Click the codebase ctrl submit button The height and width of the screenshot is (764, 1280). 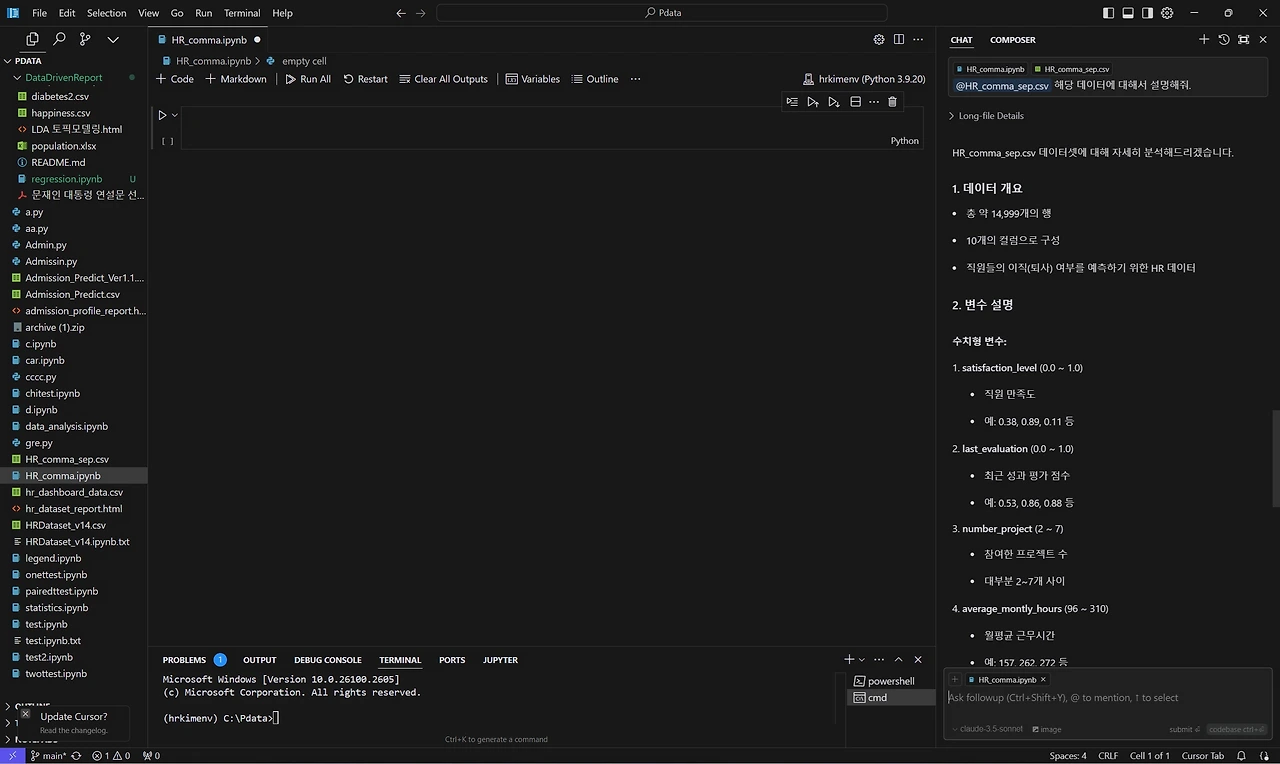coord(1236,729)
